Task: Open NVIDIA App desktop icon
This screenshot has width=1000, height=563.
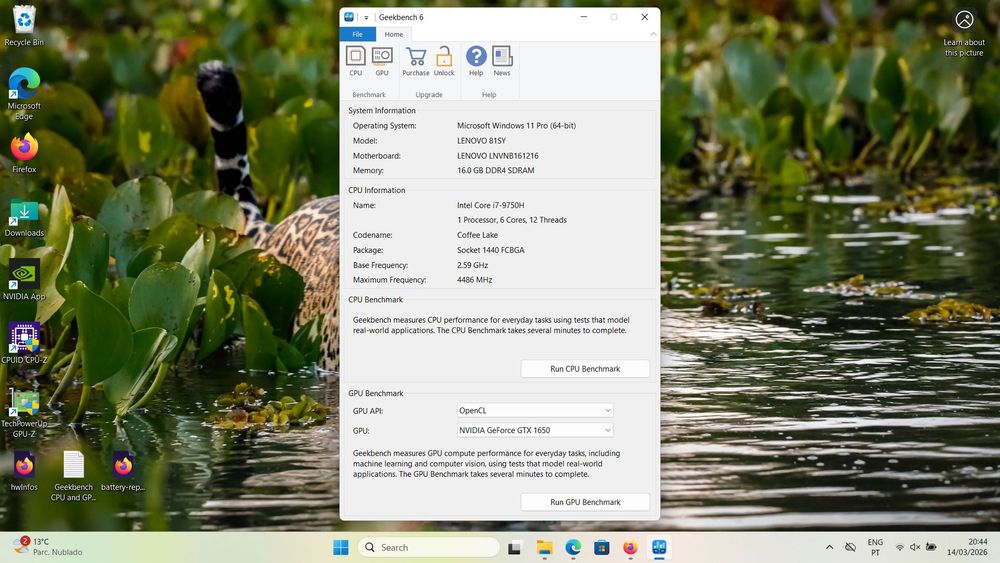Action: (x=24, y=280)
